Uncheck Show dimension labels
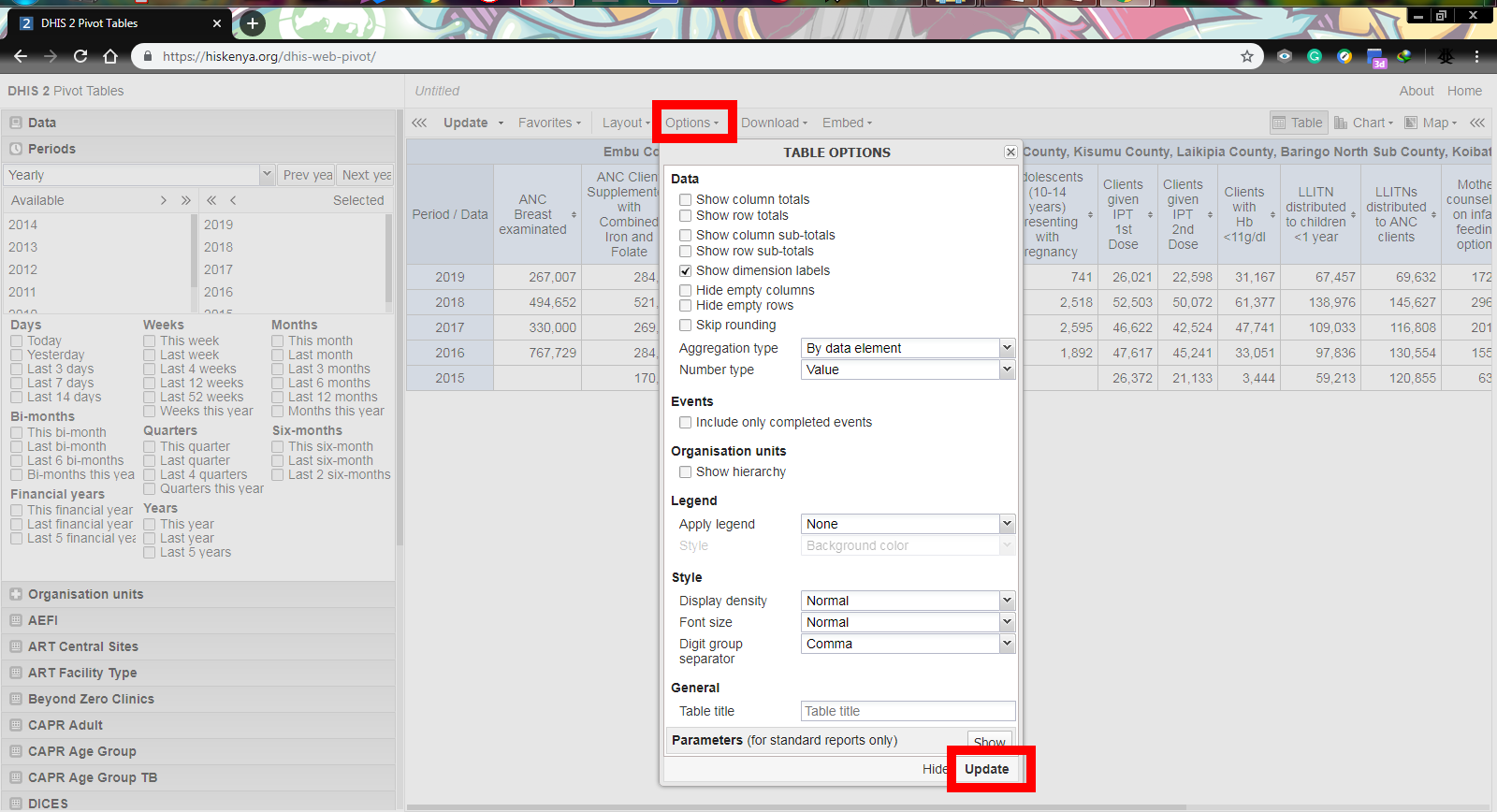Image resolution: width=1497 pixels, height=812 pixels. click(x=686, y=270)
